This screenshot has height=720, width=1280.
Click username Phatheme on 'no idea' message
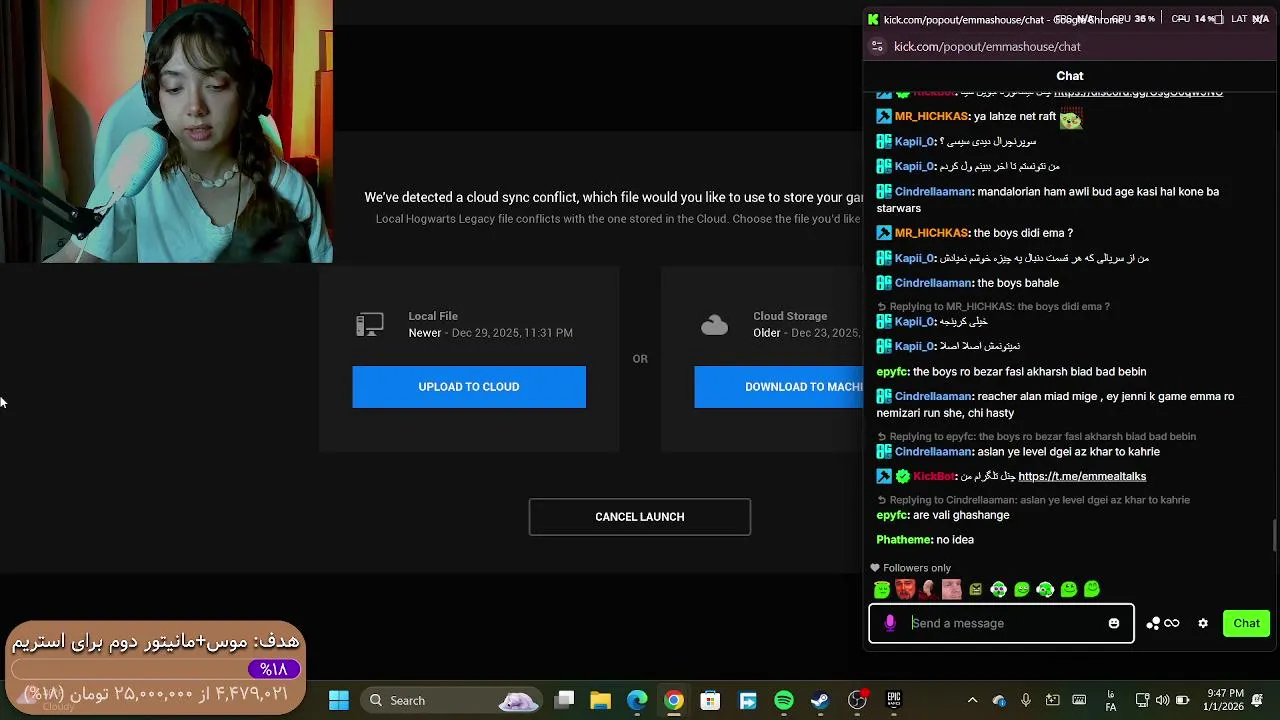tap(904, 540)
